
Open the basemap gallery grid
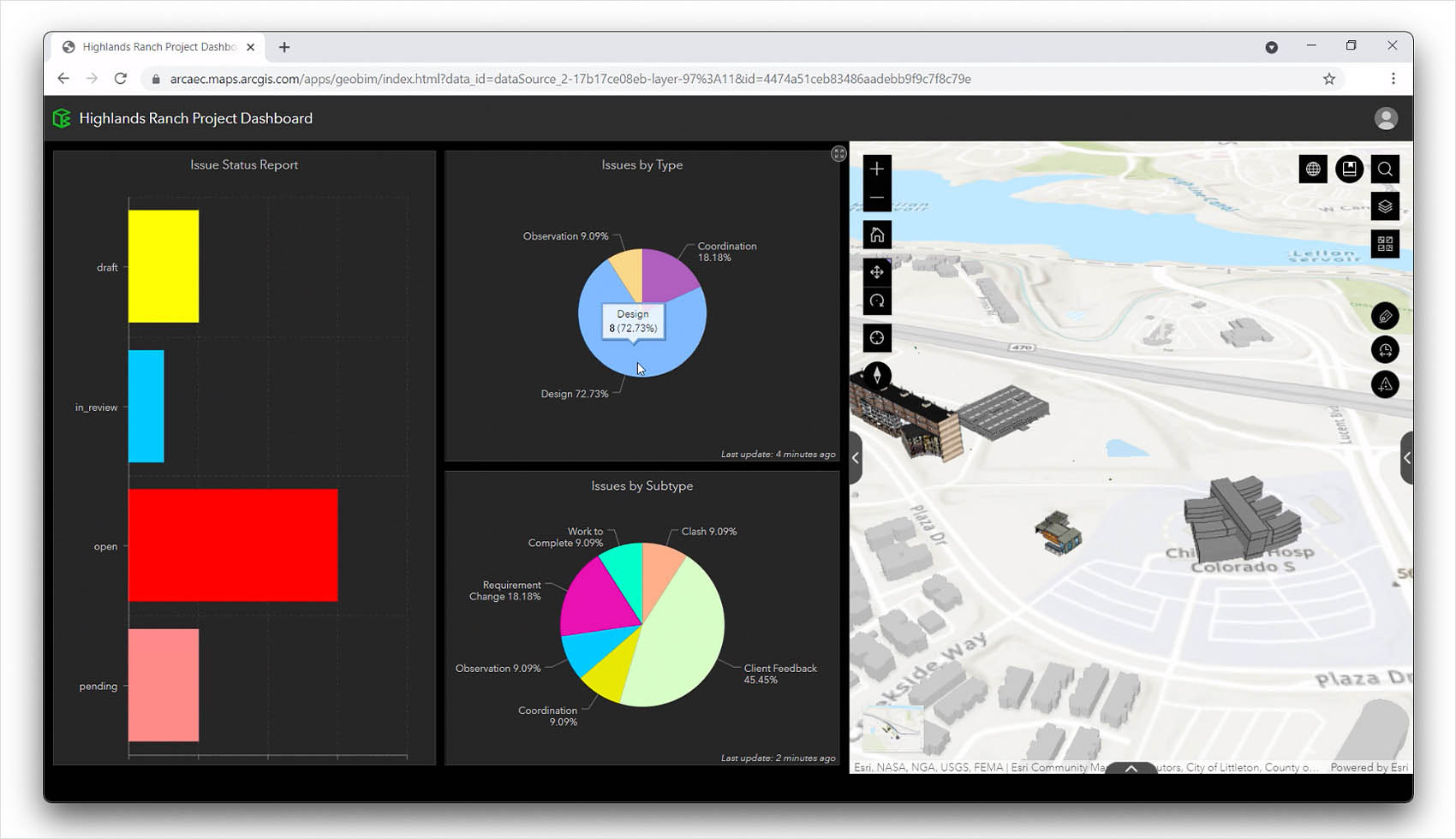(1385, 244)
